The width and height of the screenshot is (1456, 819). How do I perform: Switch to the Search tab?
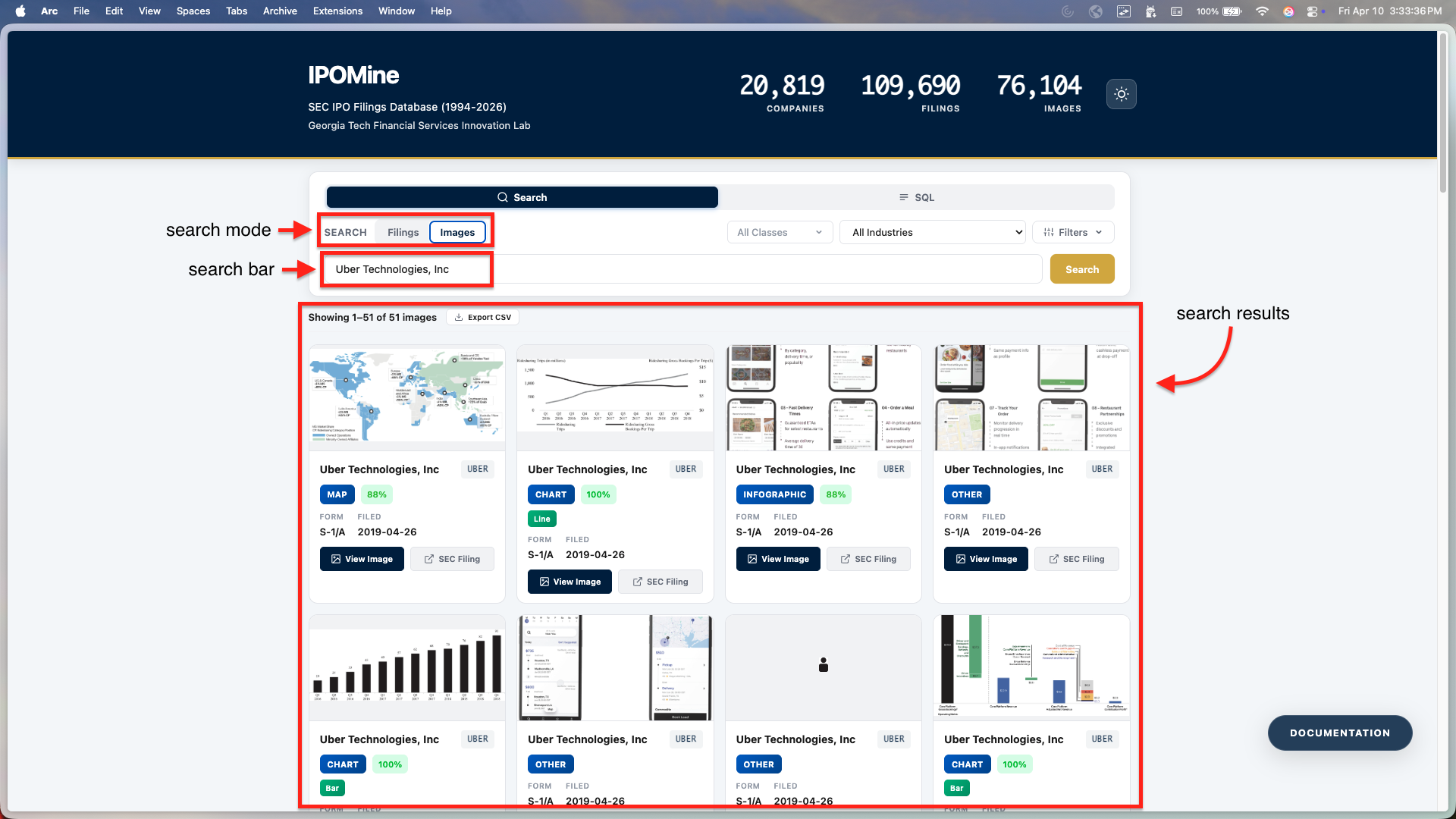coord(522,197)
